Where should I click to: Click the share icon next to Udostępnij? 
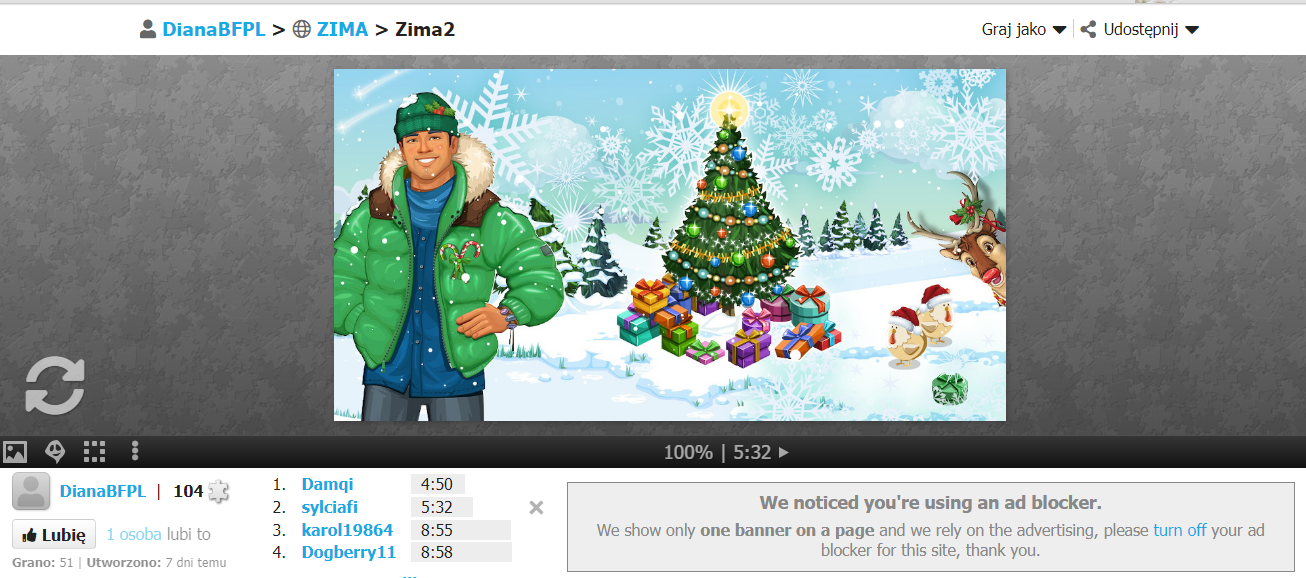coord(1089,30)
